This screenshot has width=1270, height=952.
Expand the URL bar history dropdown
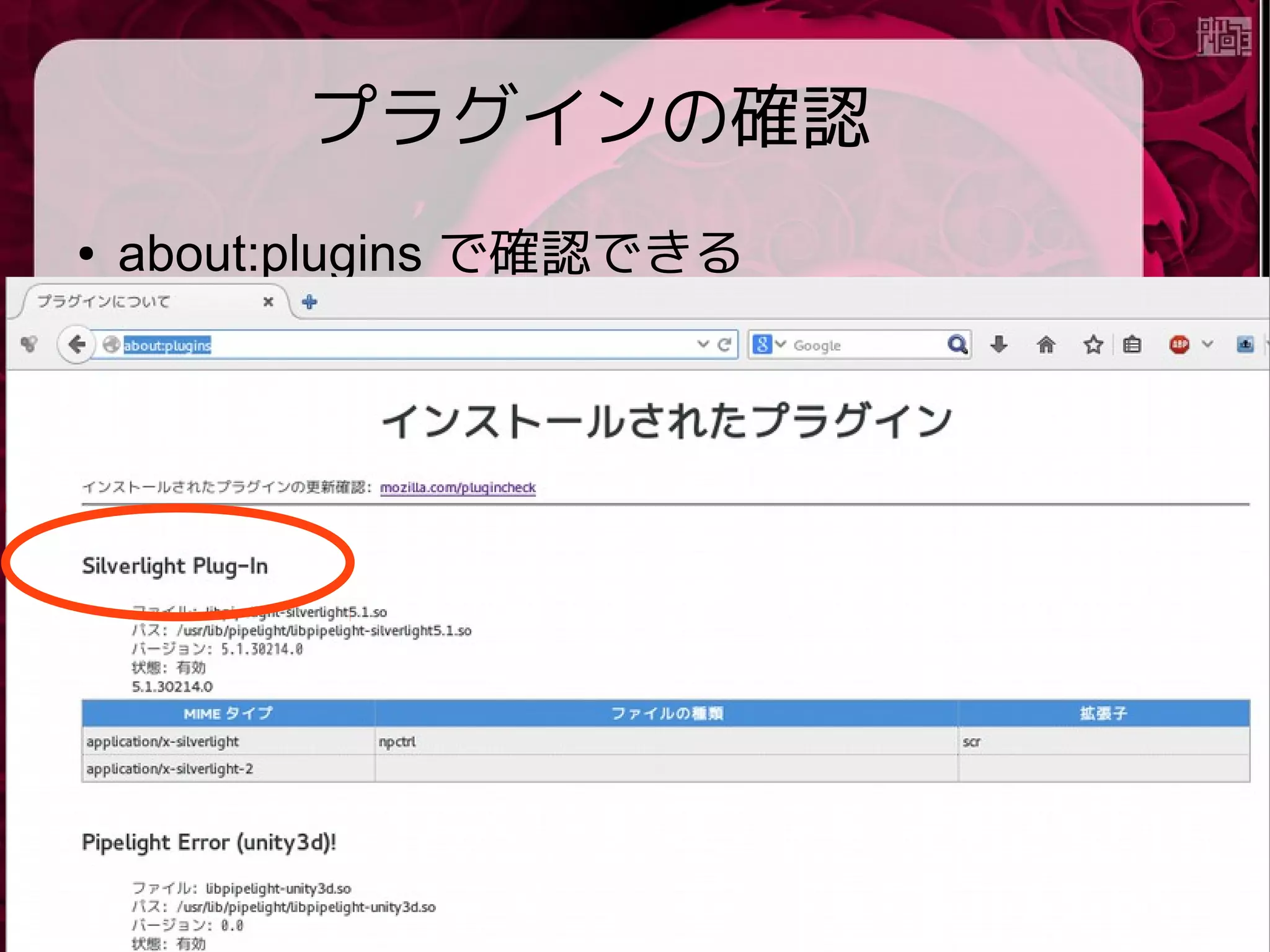tap(703, 344)
